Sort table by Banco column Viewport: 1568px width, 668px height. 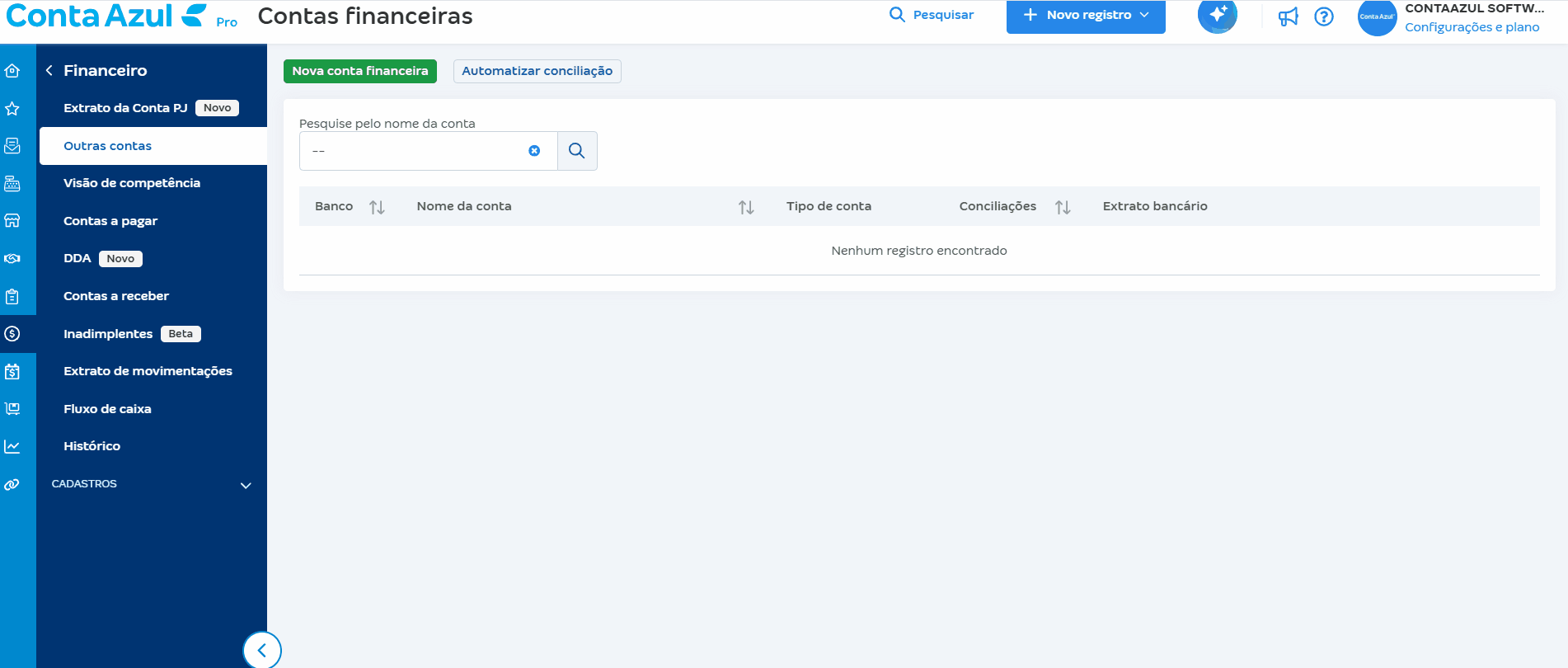click(x=377, y=207)
